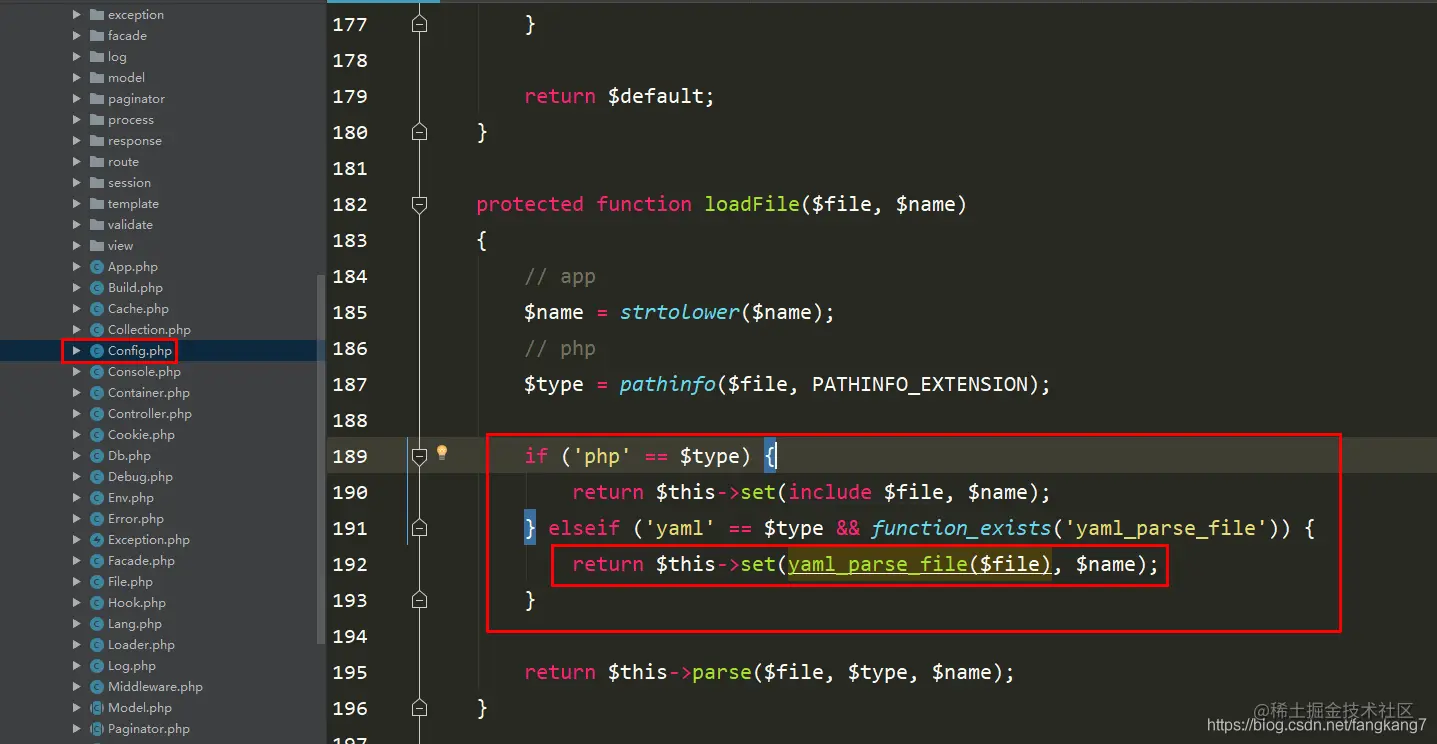Expand the exception folder arrow
Image resolution: width=1437 pixels, height=744 pixels.
(x=77, y=15)
